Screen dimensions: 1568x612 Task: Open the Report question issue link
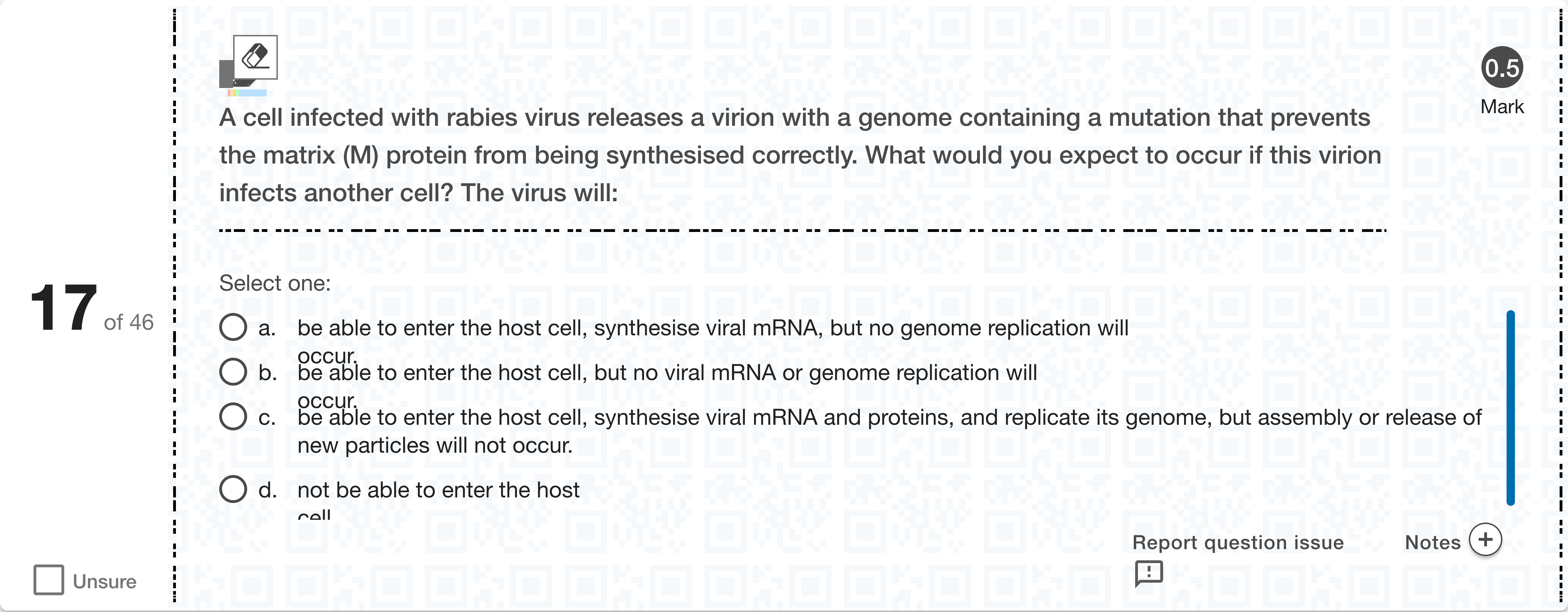coord(1237,542)
